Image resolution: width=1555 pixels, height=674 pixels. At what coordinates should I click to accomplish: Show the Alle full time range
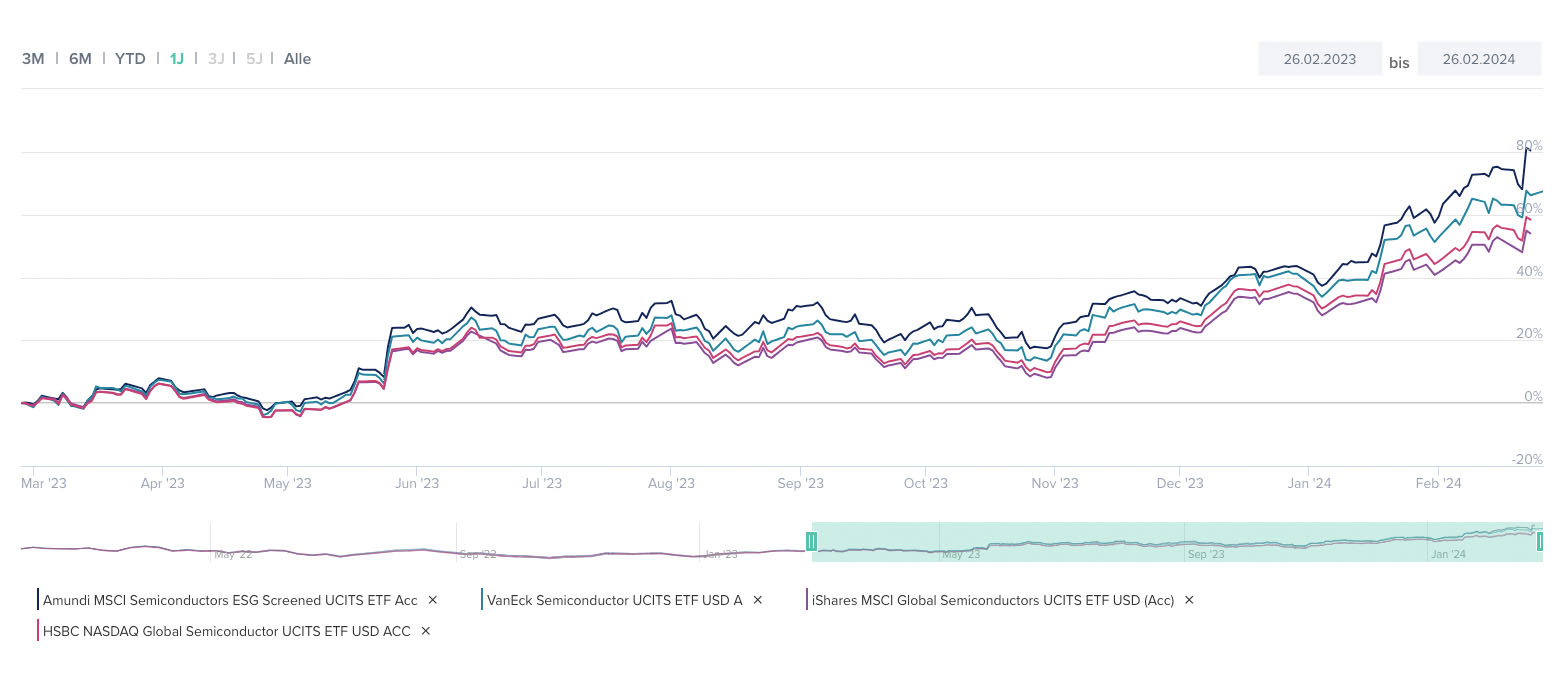297,59
